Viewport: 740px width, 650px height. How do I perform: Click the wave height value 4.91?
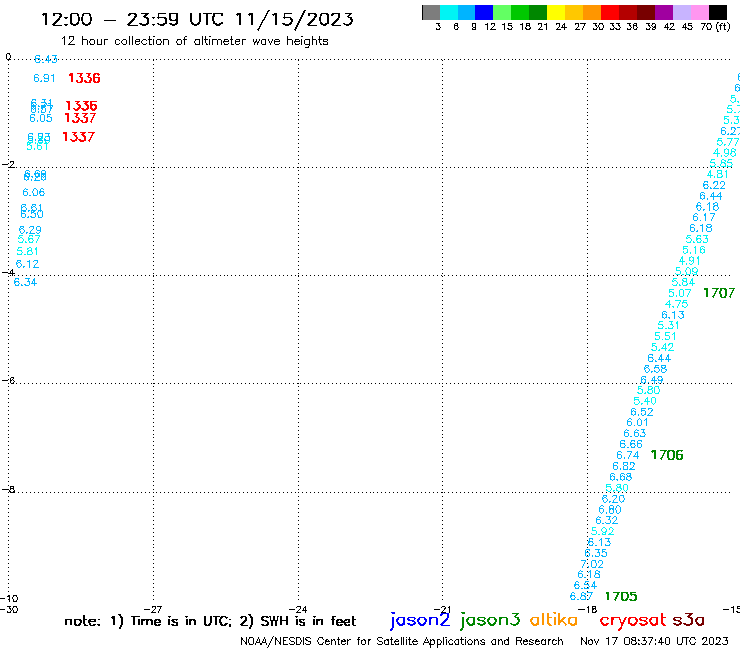point(690,261)
